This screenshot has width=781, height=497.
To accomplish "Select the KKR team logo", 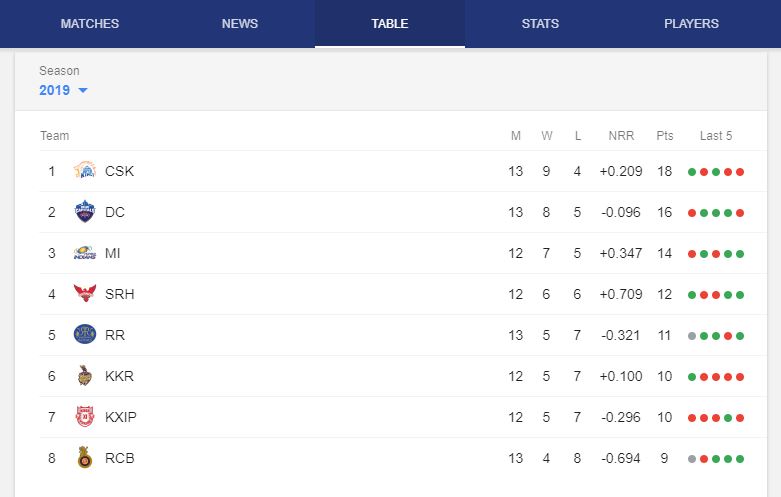I will point(85,375).
